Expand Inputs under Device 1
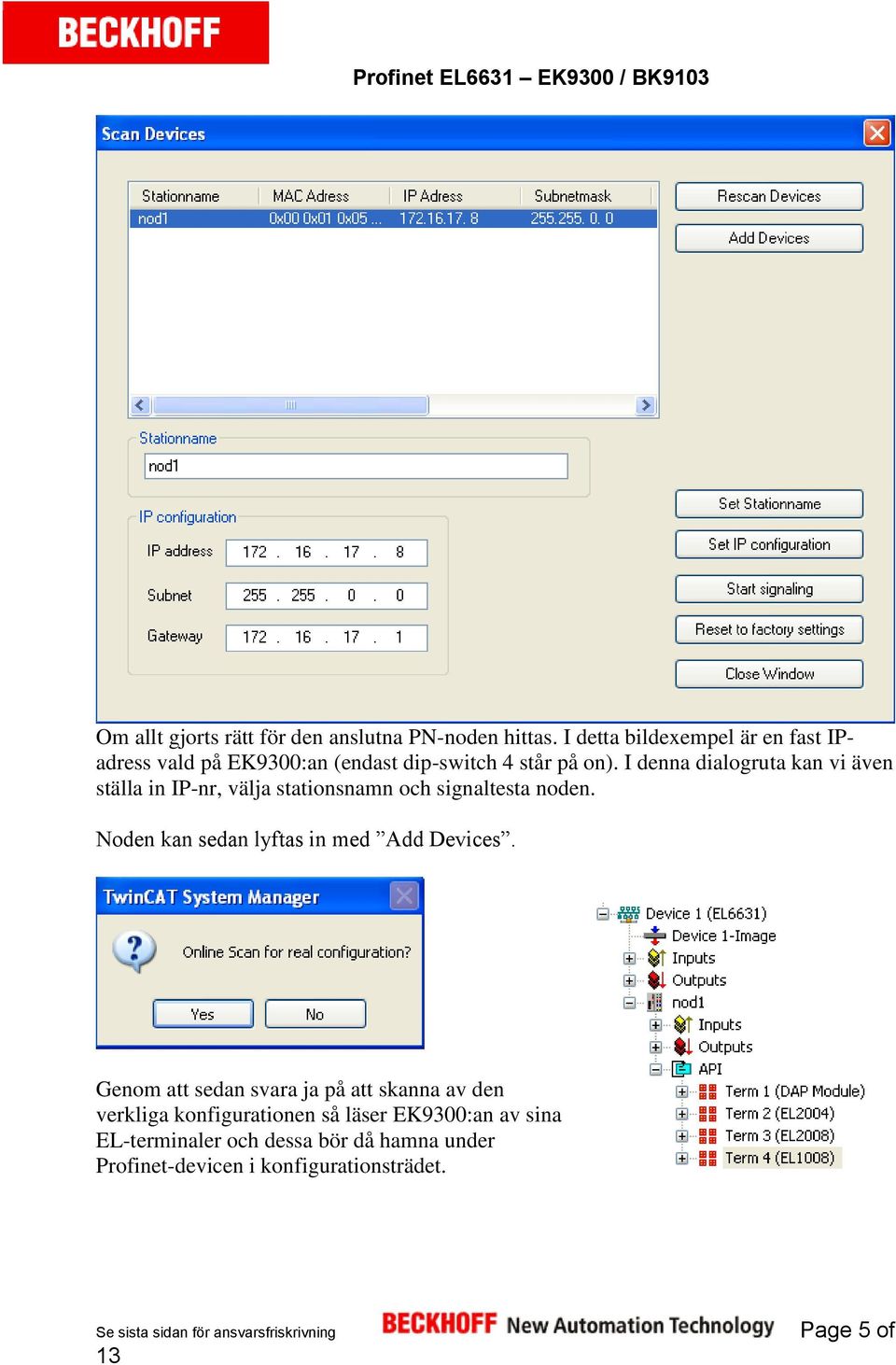The width and height of the screenshot is (896, 1365). (x=629, y=958)
